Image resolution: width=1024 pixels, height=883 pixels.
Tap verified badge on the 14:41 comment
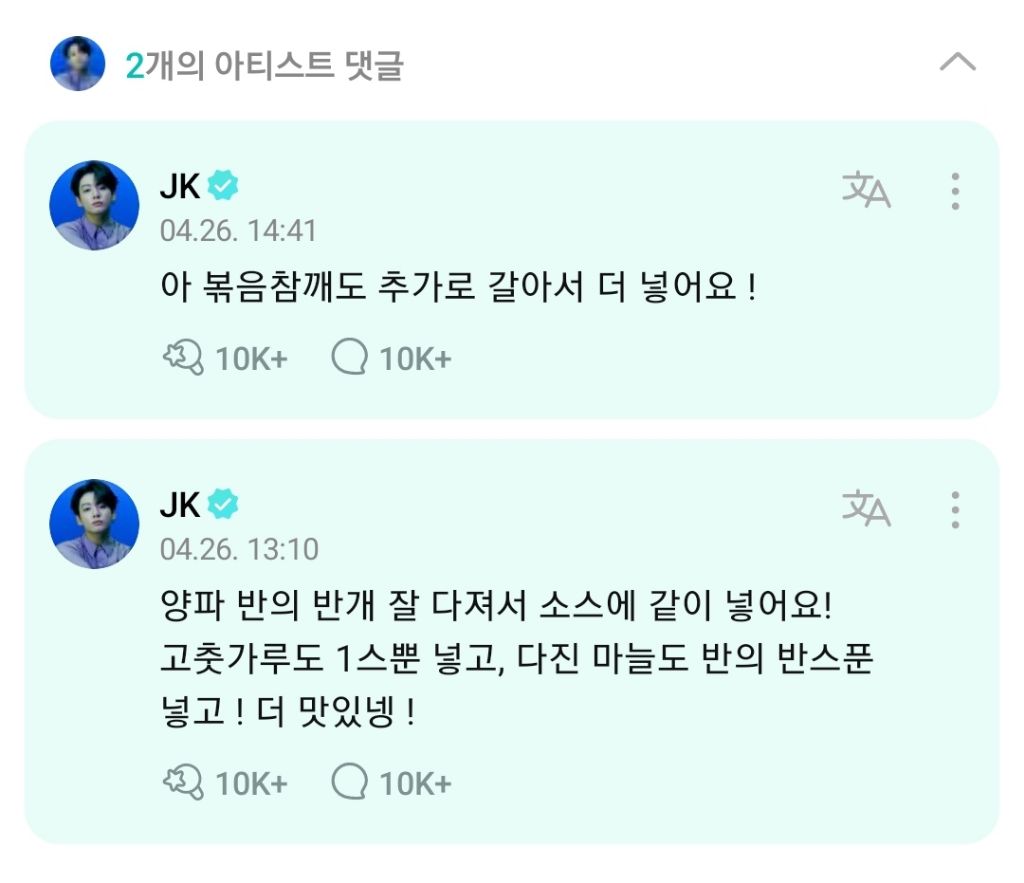coord(223,186)
